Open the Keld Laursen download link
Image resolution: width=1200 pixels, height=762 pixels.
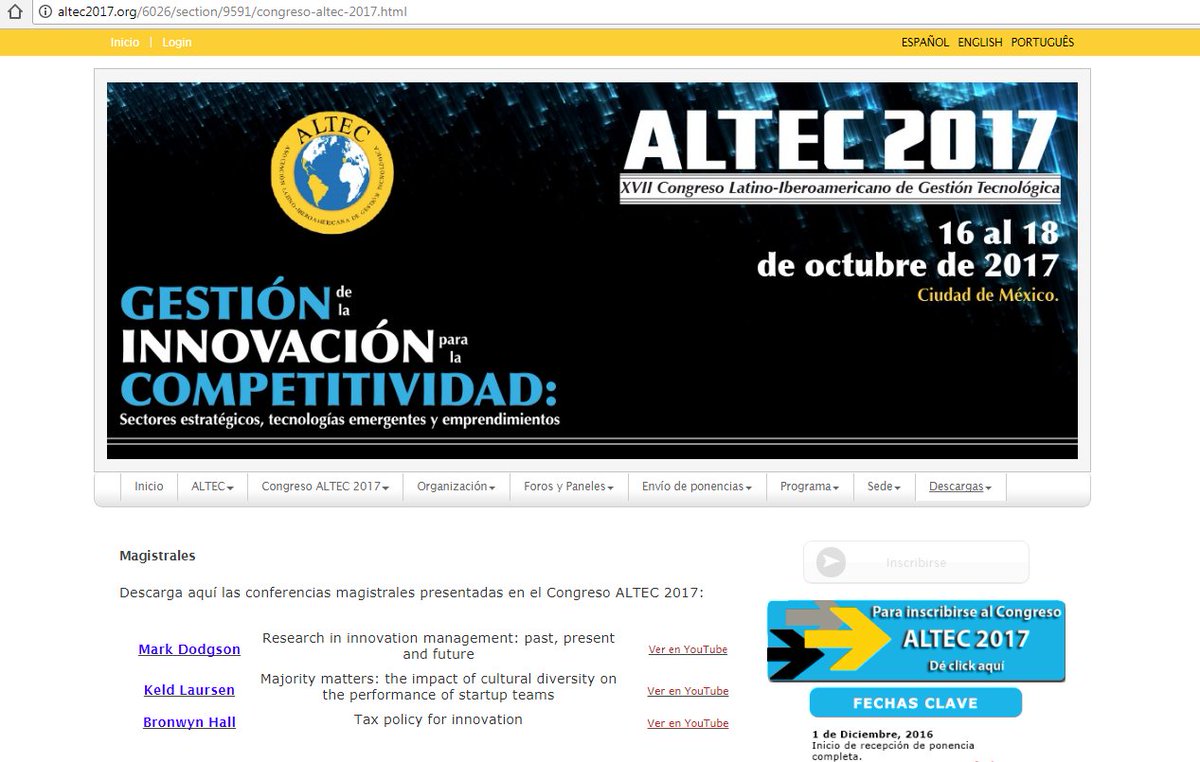pos(189,690)
